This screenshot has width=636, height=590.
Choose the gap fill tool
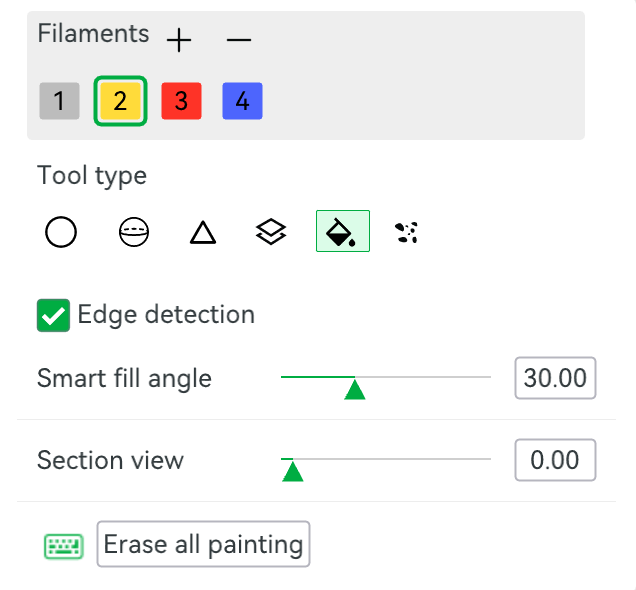tap(406, 233)
